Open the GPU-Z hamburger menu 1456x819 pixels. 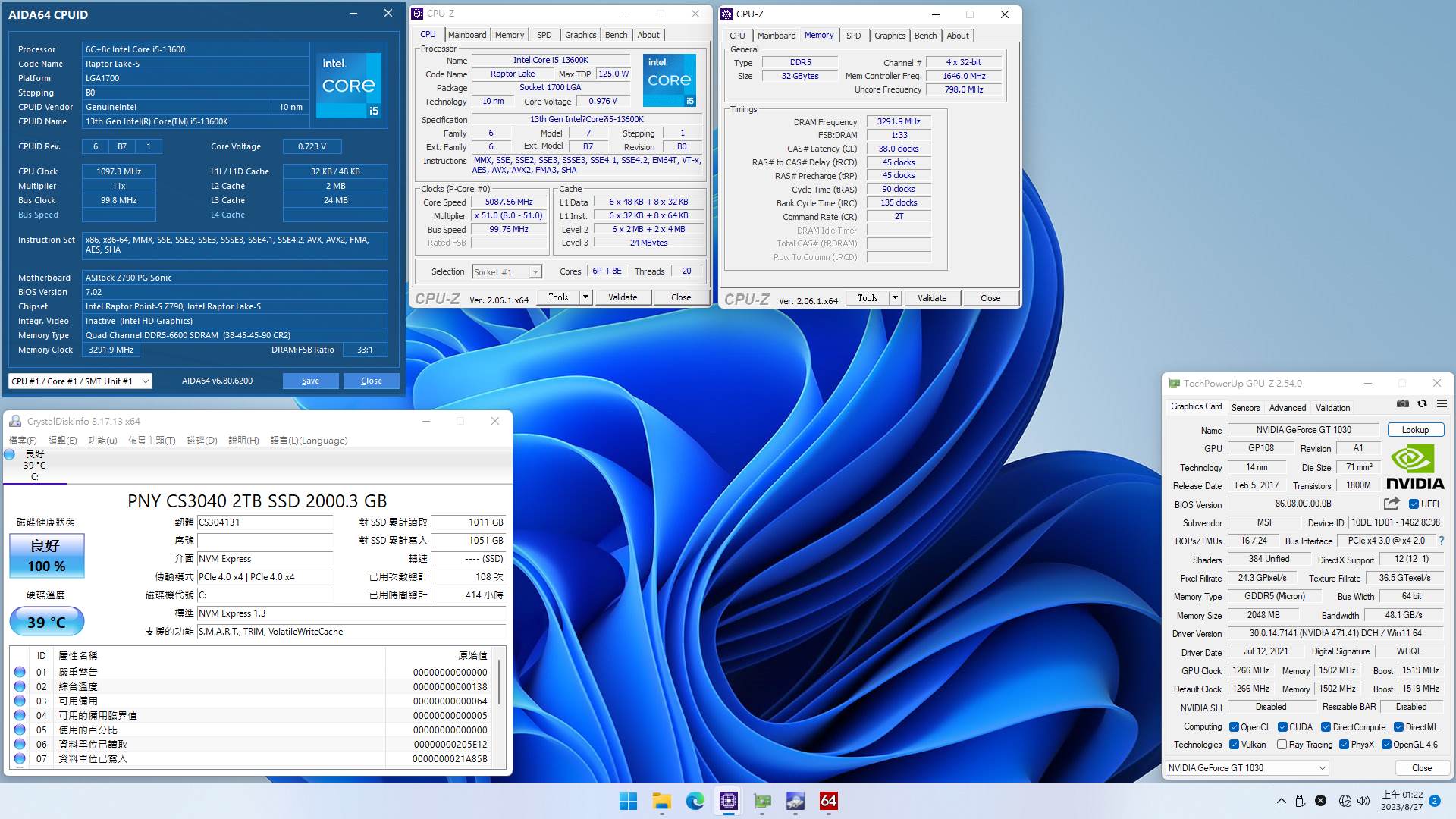click(x=1442, y=404)
